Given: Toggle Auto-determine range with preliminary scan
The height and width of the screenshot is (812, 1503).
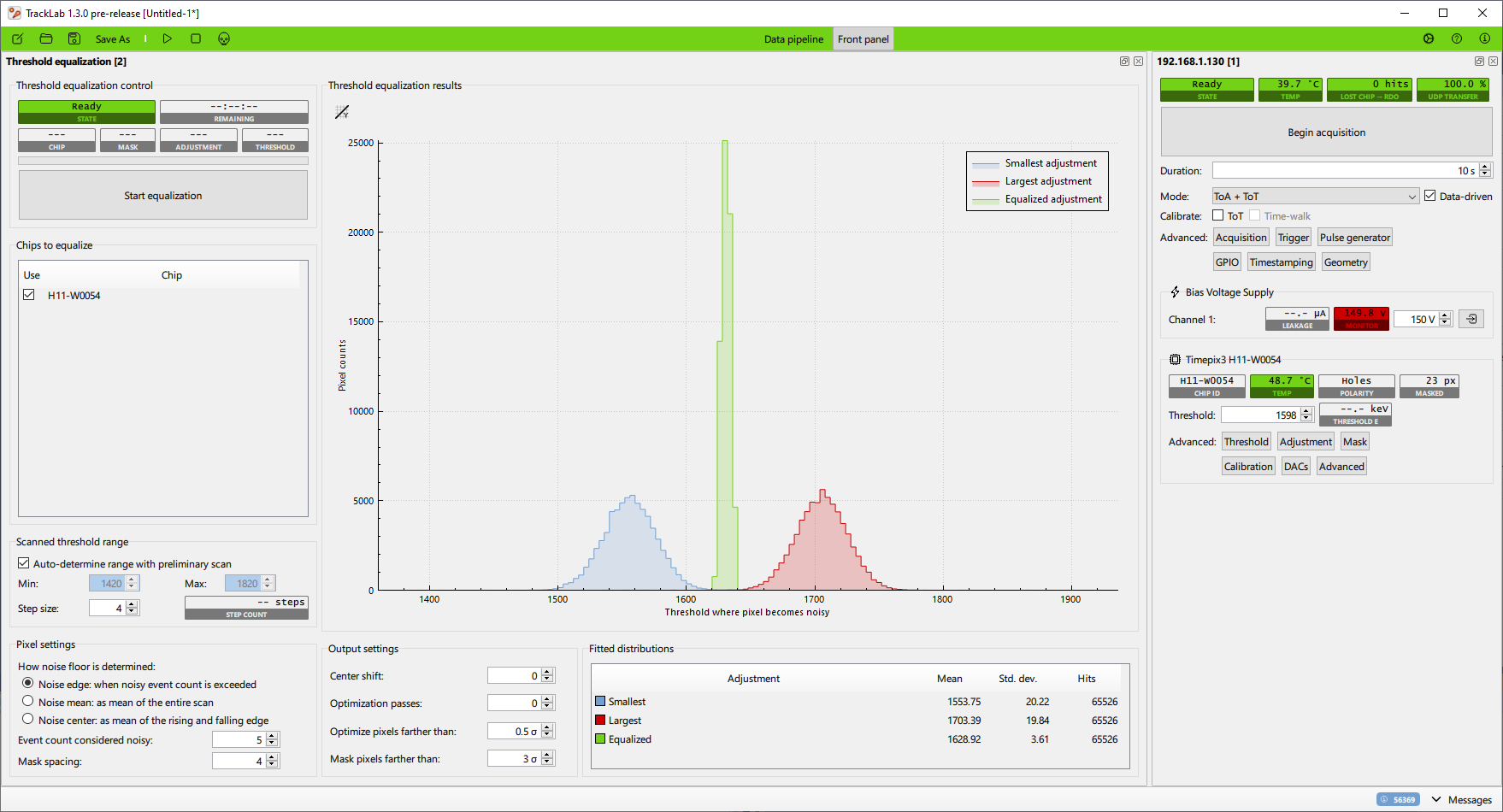Looking at the screenshot, I should tap(24, 564).
